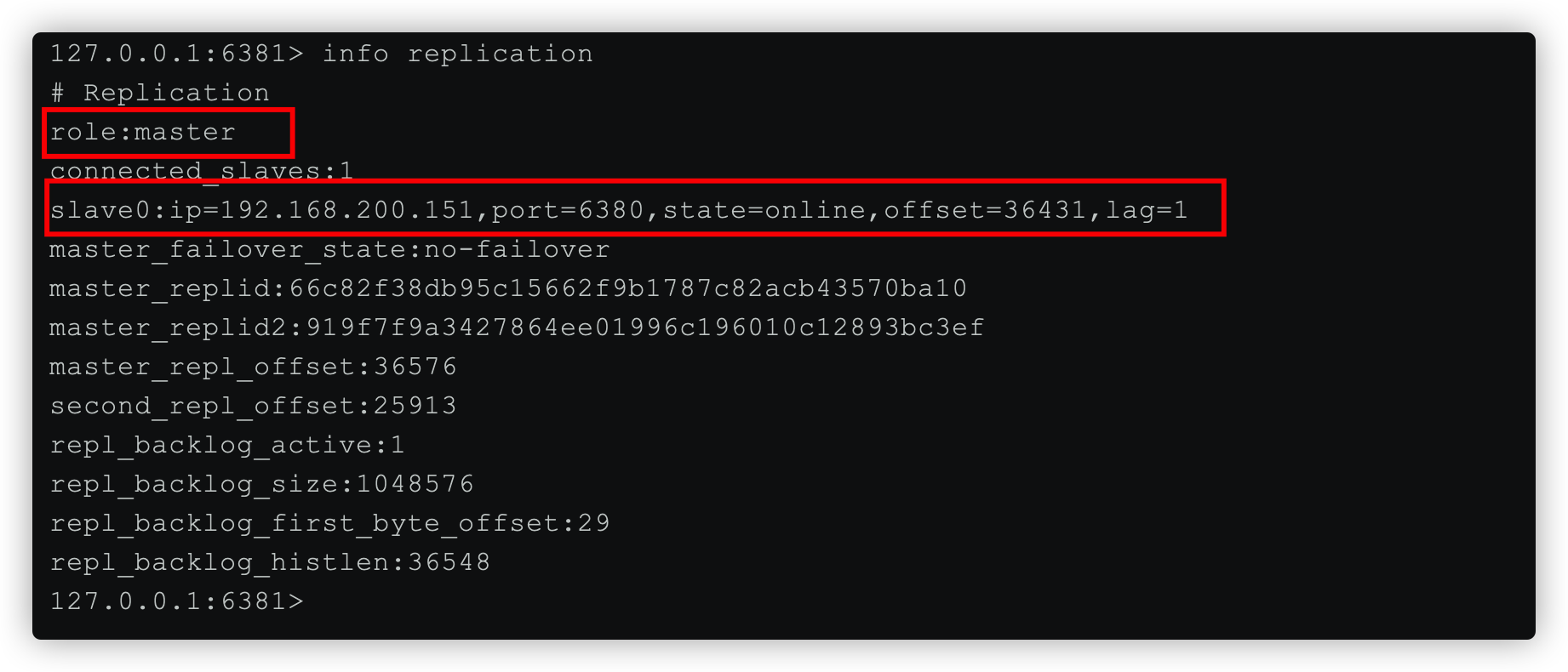Click the master_repl_offset:36576 line

[x=253, y=367]
